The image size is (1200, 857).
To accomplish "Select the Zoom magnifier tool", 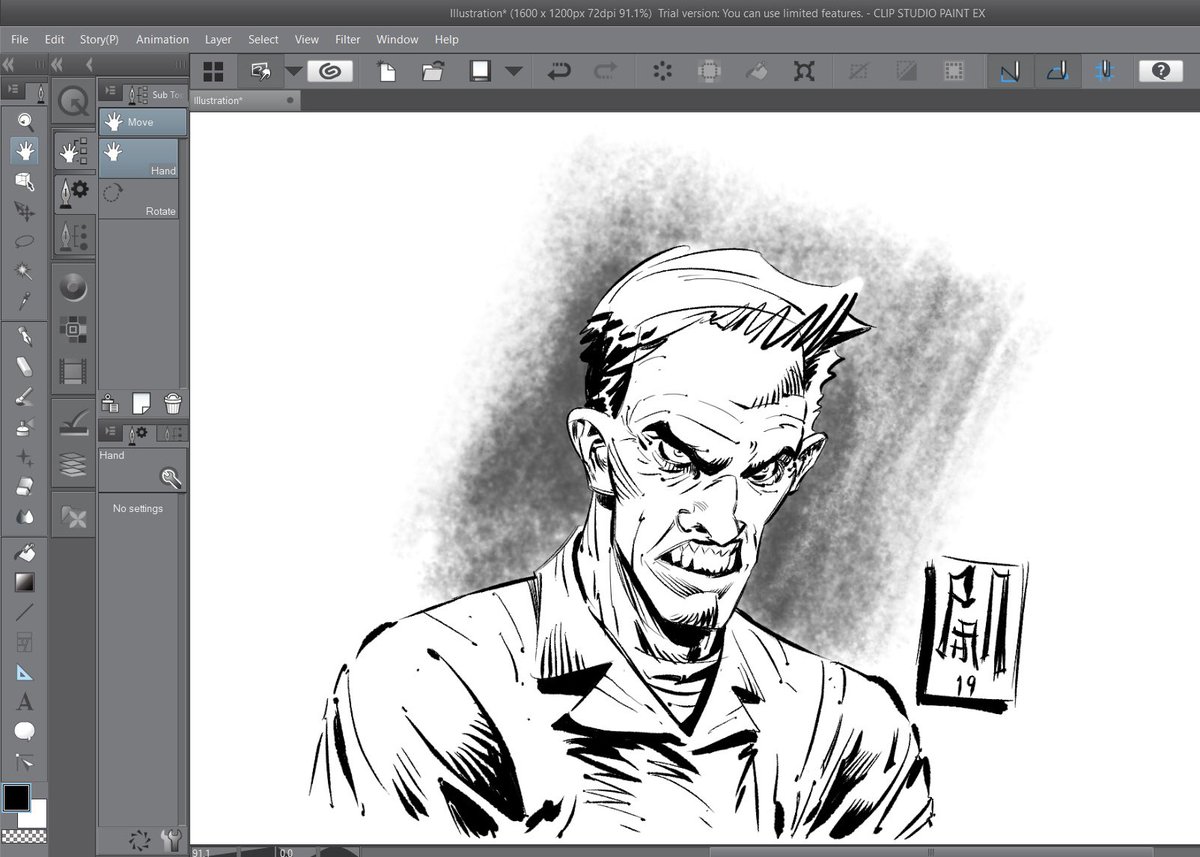I will click(25, 122).
